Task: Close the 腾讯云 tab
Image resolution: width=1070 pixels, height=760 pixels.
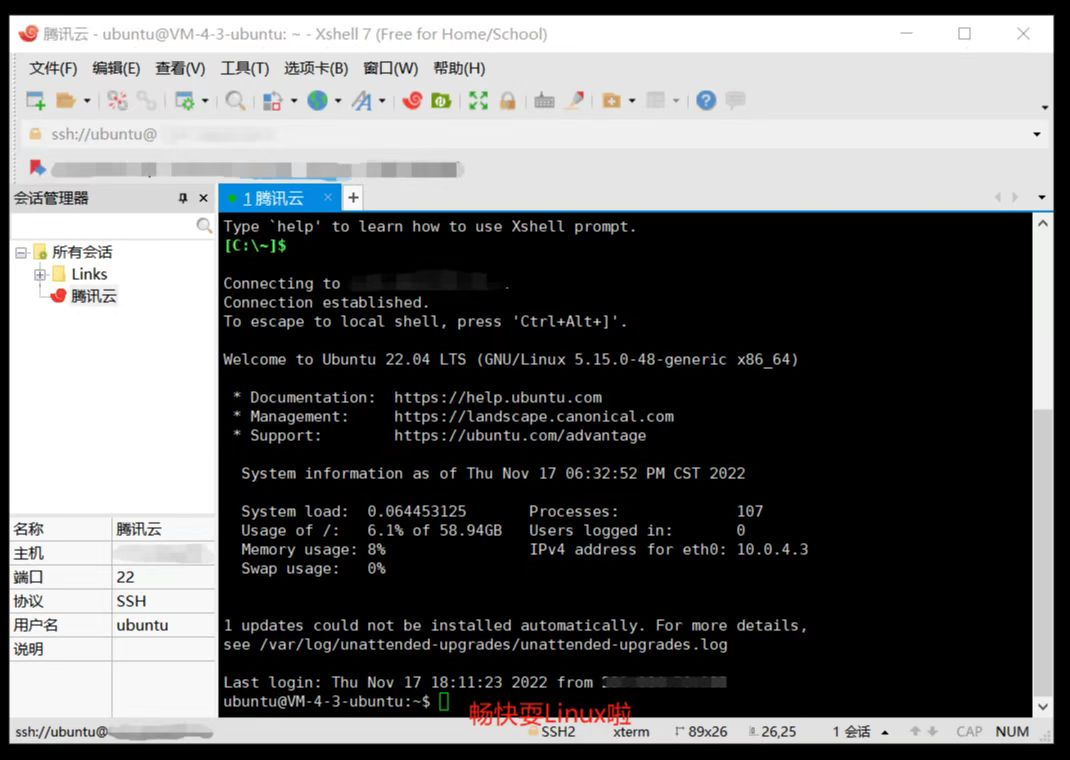Action: (328, 197)
